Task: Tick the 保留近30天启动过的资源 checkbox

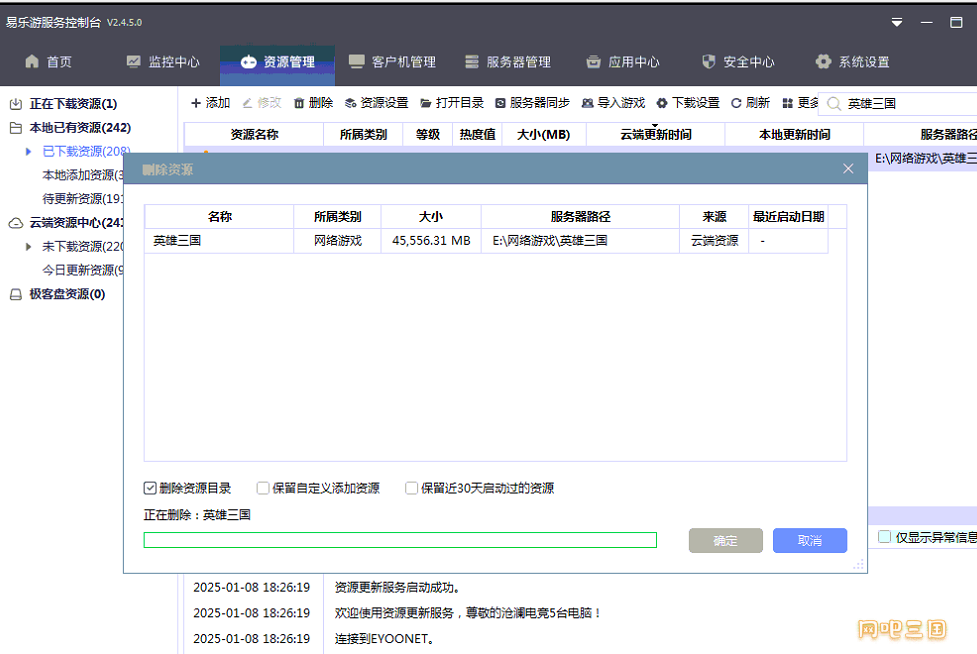Action: 411,488
